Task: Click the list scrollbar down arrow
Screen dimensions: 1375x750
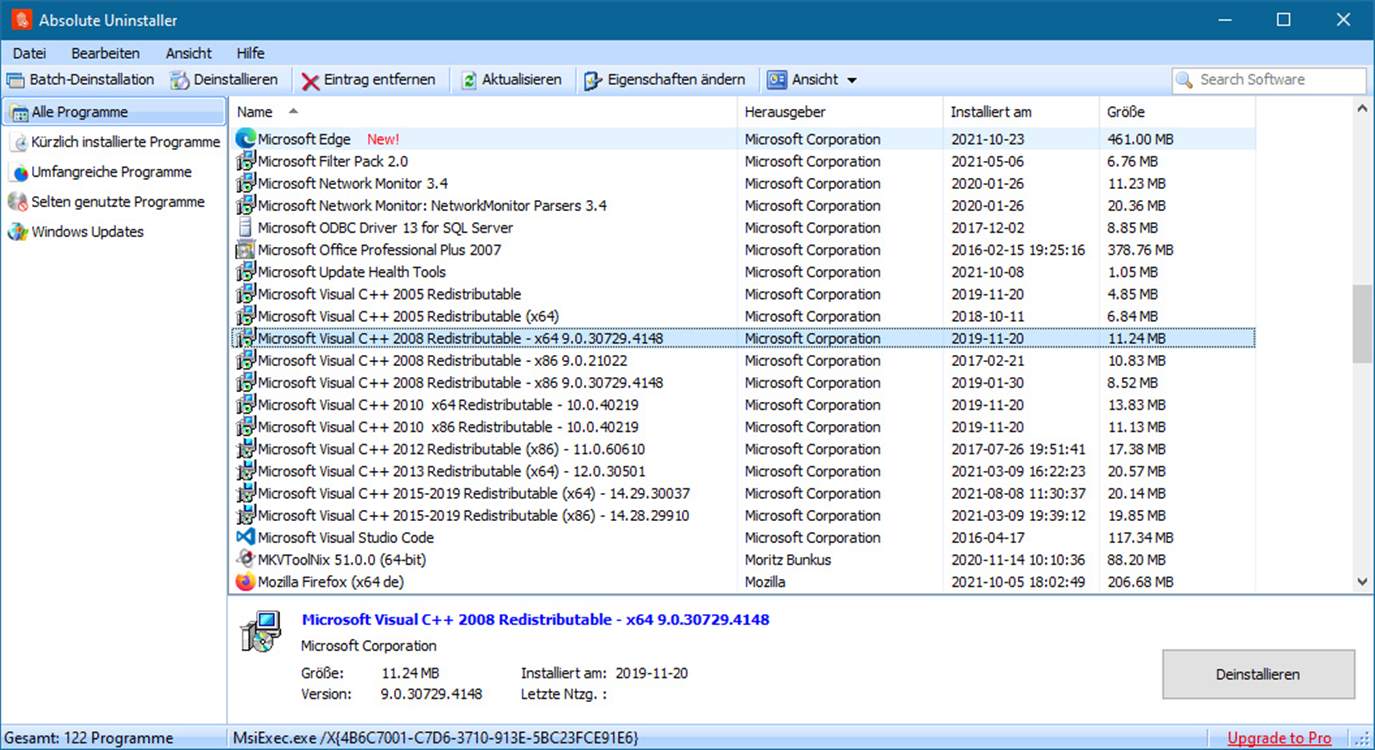Action: pyautogui.click(x=1363, y=581)
